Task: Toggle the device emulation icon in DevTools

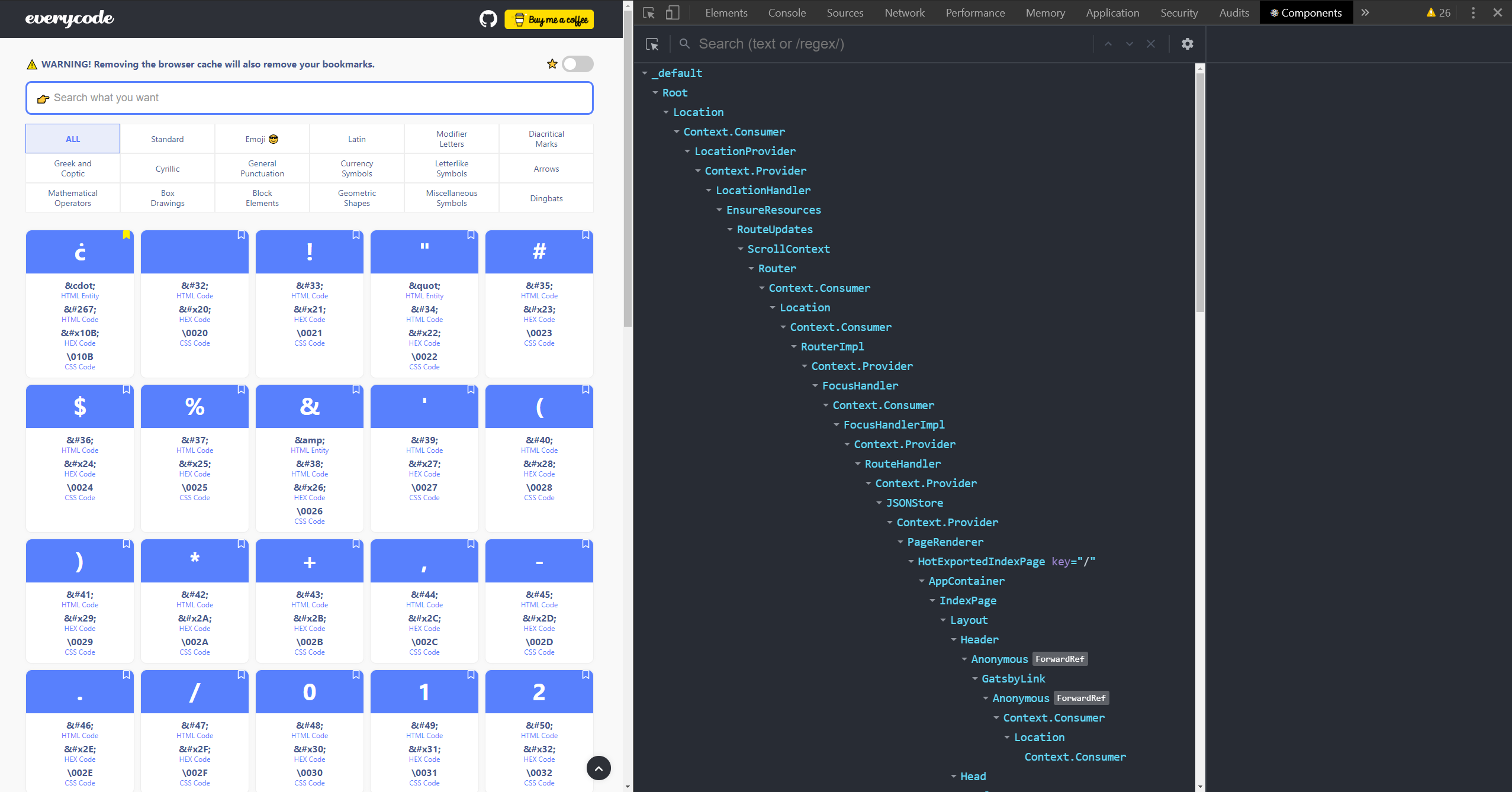Action: coord(672,12)
